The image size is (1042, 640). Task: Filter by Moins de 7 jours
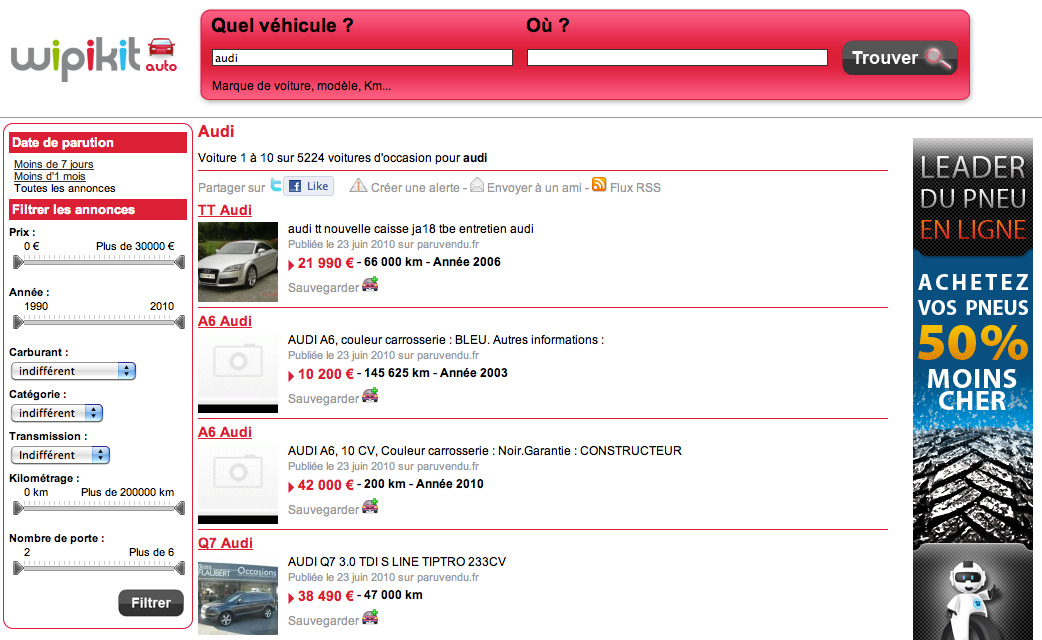point(54,164)
